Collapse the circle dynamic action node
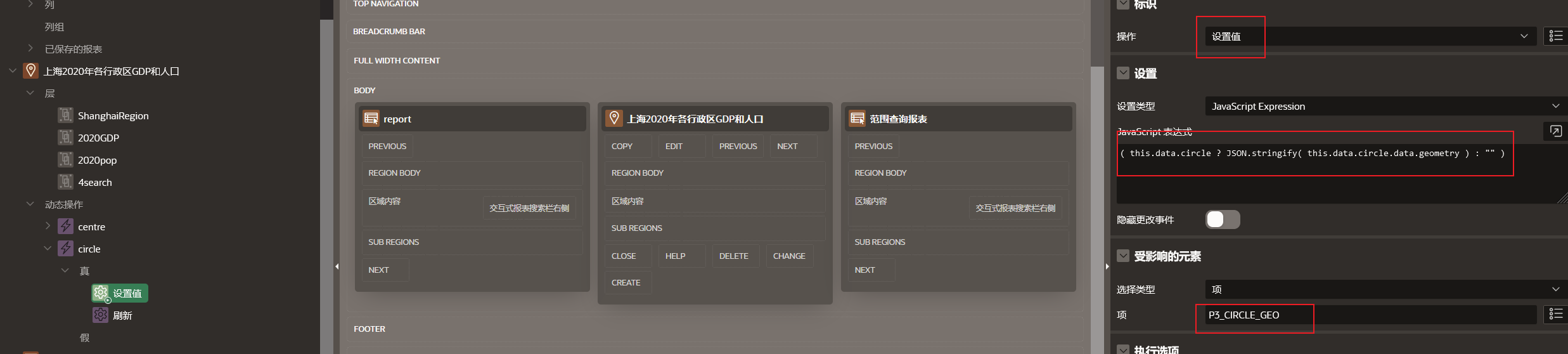Image resolution: width=1568 pixels, height=354 pixels. [48, 248]
